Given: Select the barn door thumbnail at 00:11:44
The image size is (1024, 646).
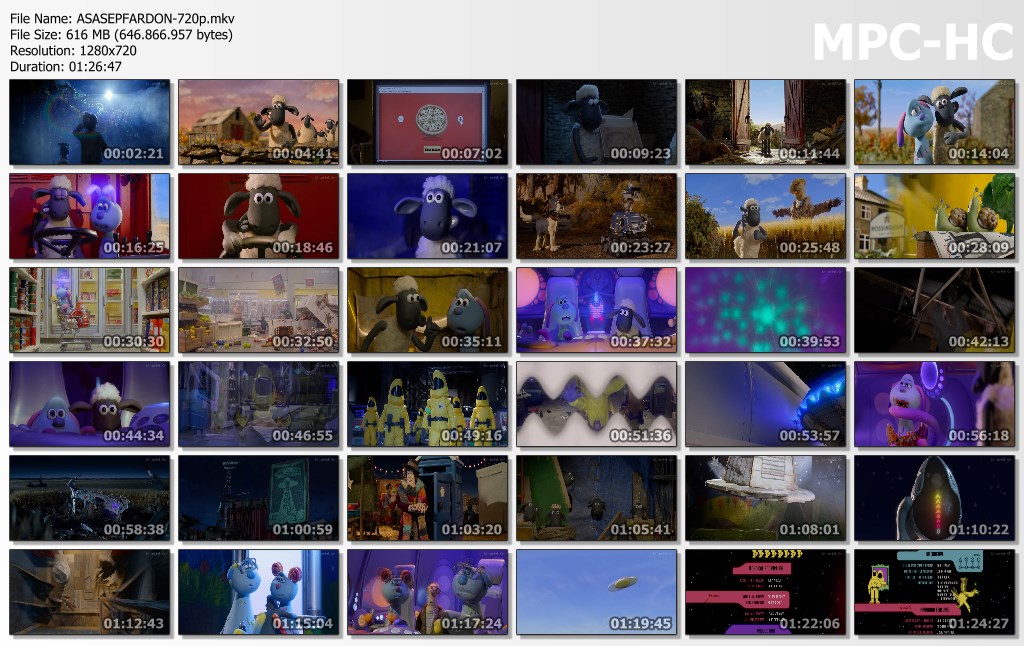Looking at the screenshot, I should coord(765,122).
